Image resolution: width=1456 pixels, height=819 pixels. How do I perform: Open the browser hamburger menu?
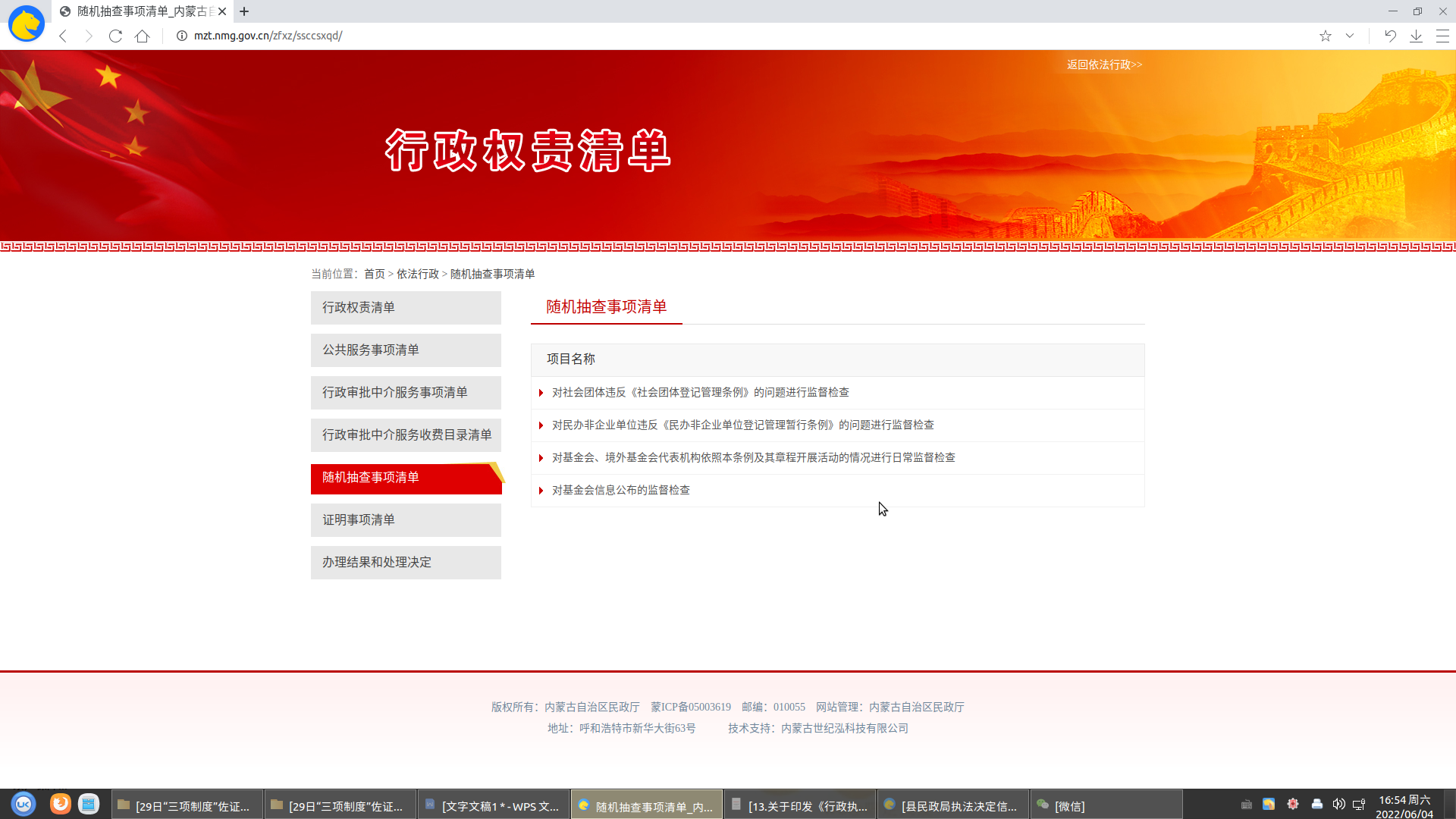[1442, 36]
